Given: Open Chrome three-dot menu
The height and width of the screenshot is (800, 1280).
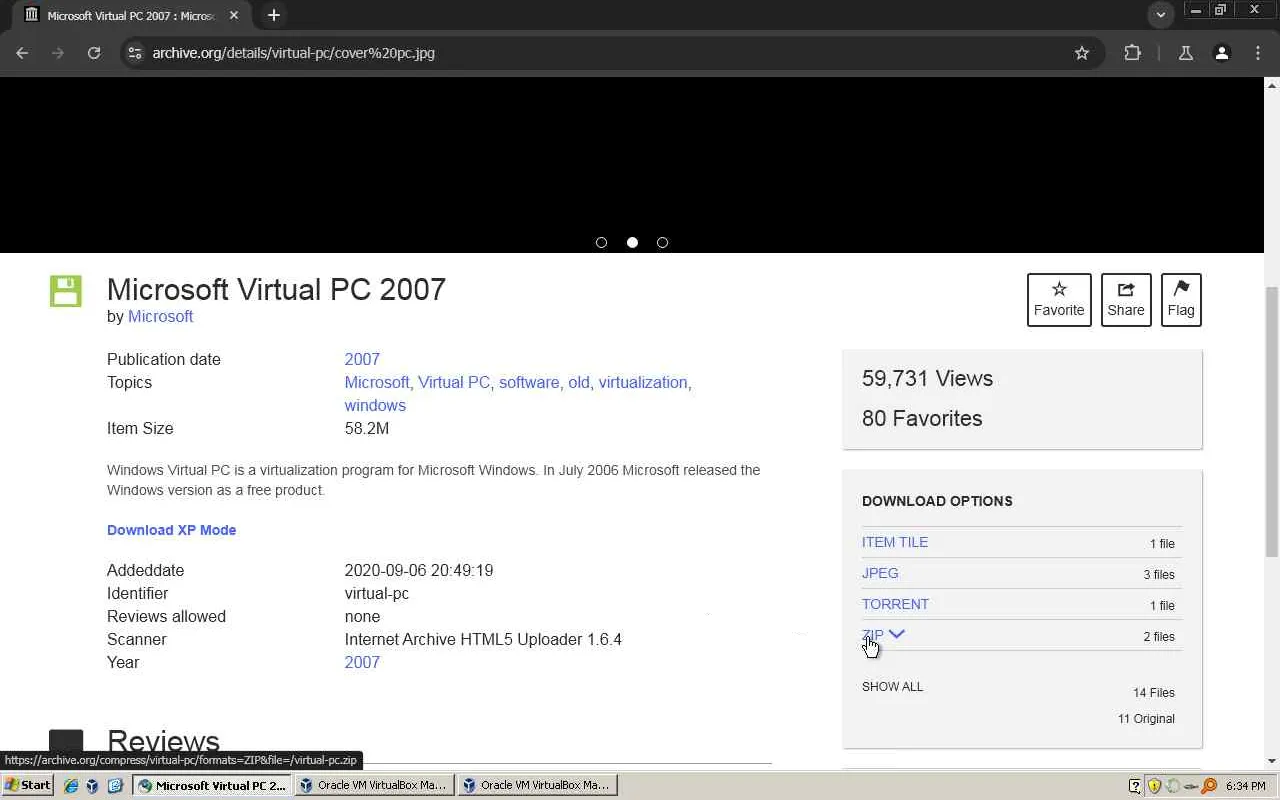Looking at the screenshot, I should [1258, 53].
